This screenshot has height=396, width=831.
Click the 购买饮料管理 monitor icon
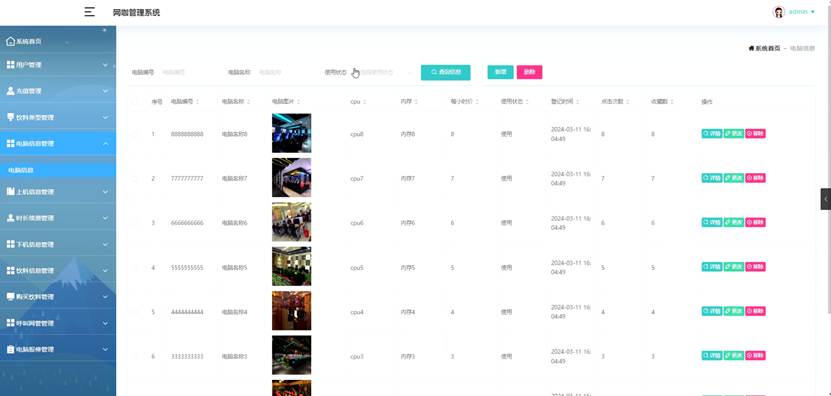click(10, 297)
